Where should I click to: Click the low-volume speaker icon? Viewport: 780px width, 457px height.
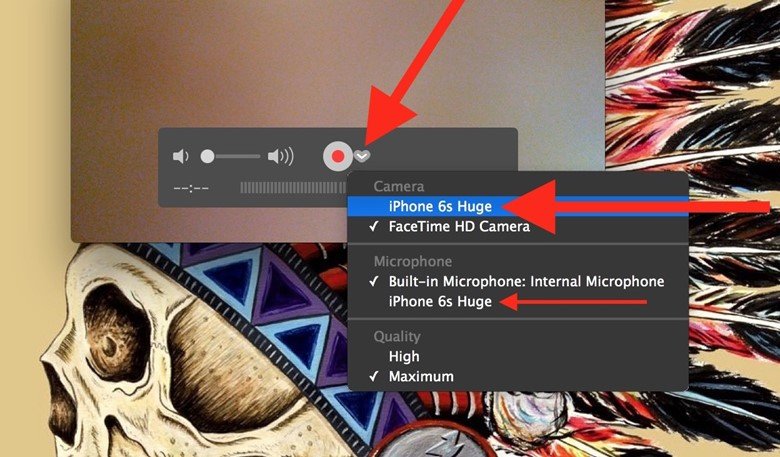click(180, 157)
